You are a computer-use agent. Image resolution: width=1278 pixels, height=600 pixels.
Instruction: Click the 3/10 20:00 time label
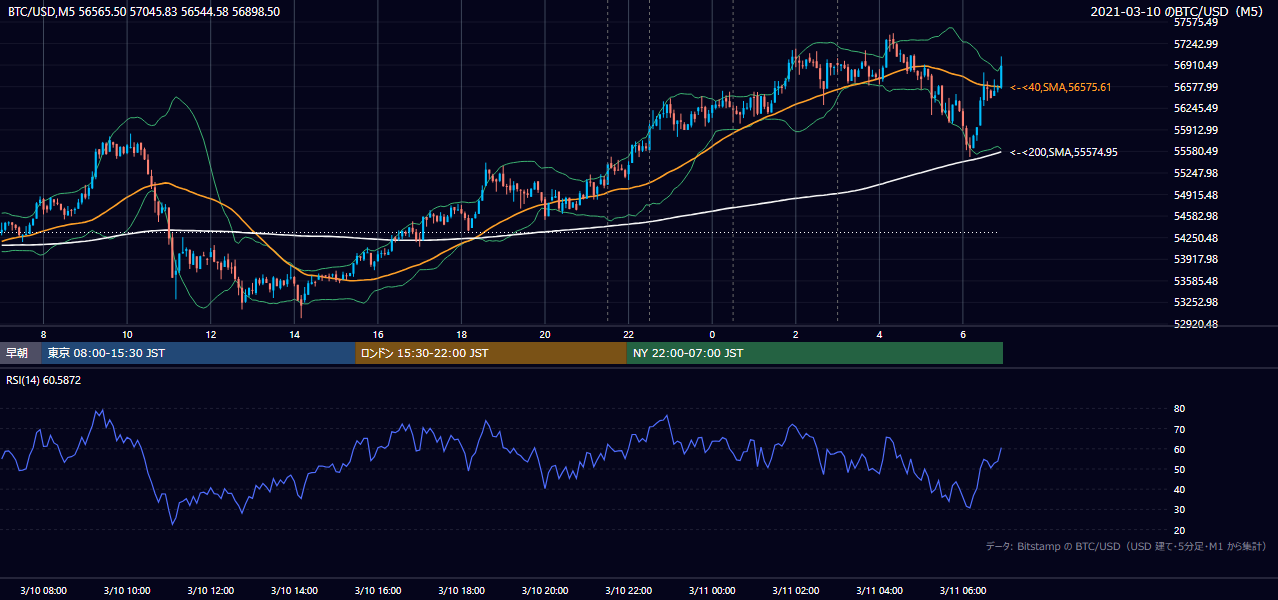[x=545, y=590]
